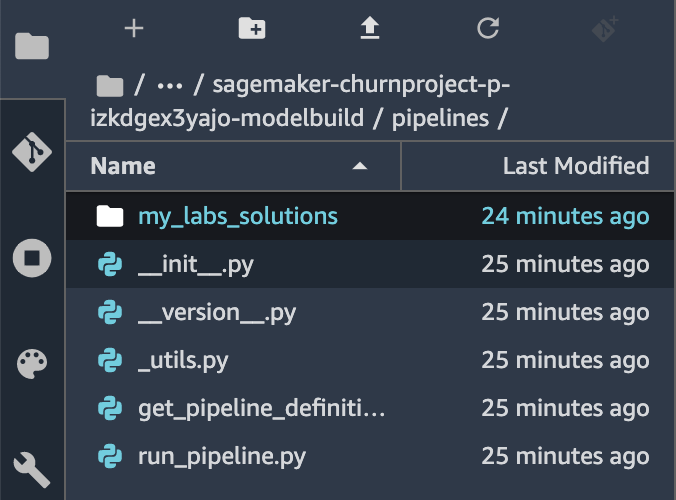
Task: Sort files by Name column
Action: [233, 166]
